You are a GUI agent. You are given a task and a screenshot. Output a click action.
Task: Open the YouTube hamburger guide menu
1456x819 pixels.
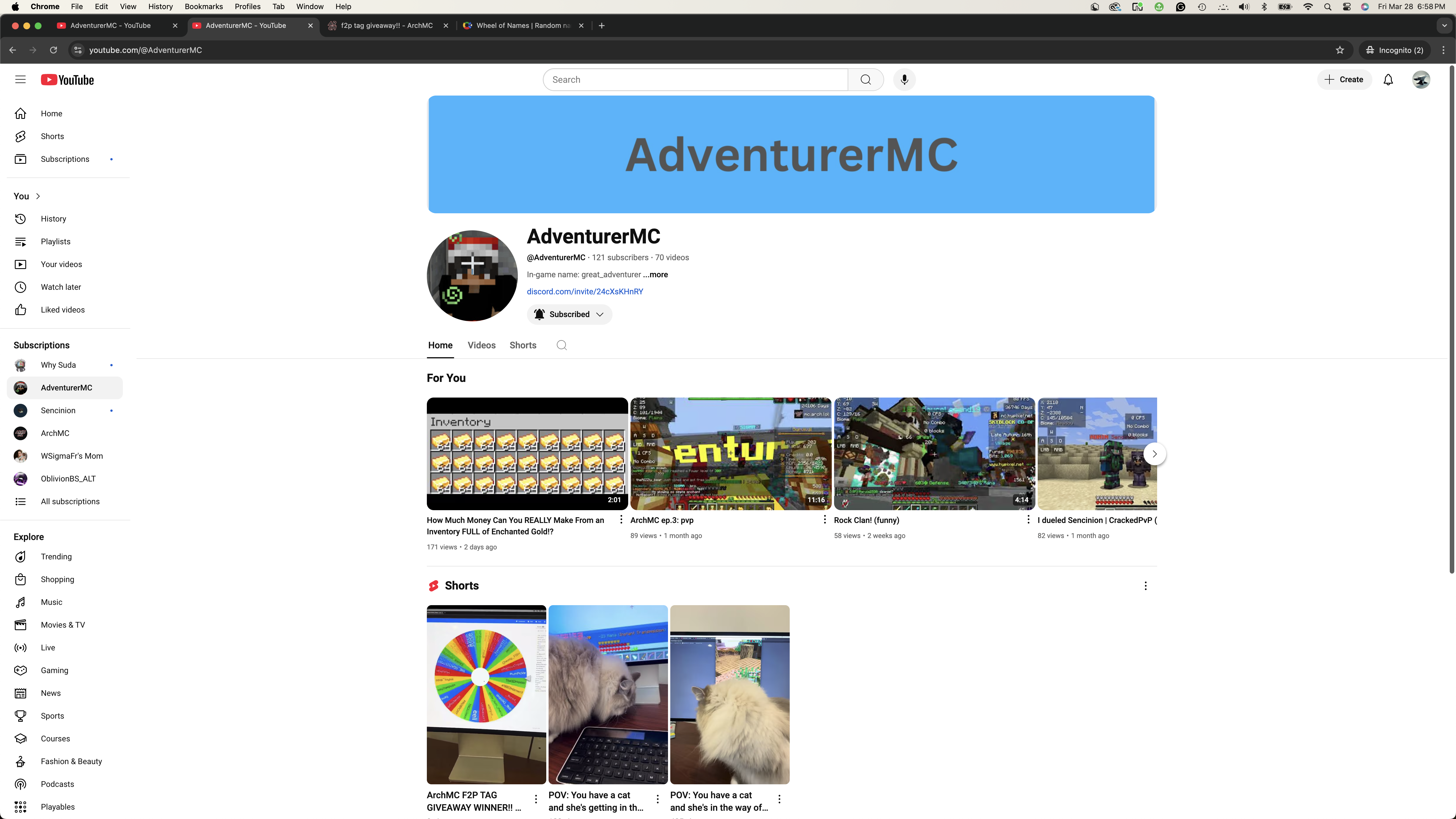coord(20,80)
